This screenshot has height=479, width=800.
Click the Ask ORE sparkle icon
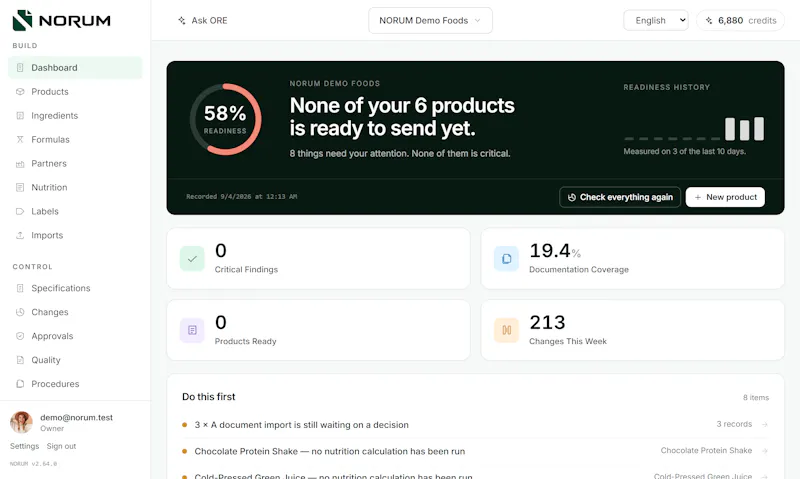point(182,20)
